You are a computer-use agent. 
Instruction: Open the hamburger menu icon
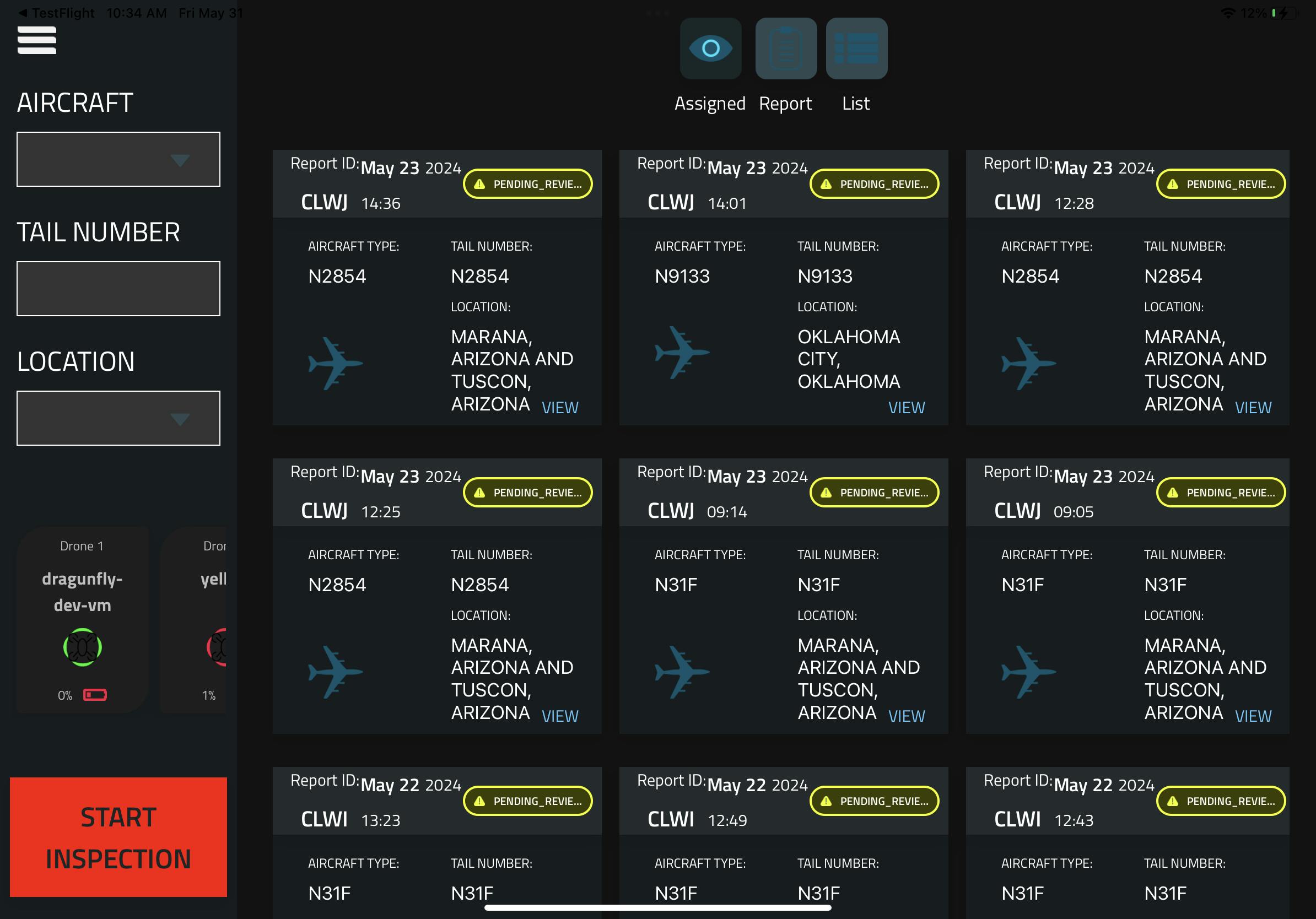pos(37,40)
